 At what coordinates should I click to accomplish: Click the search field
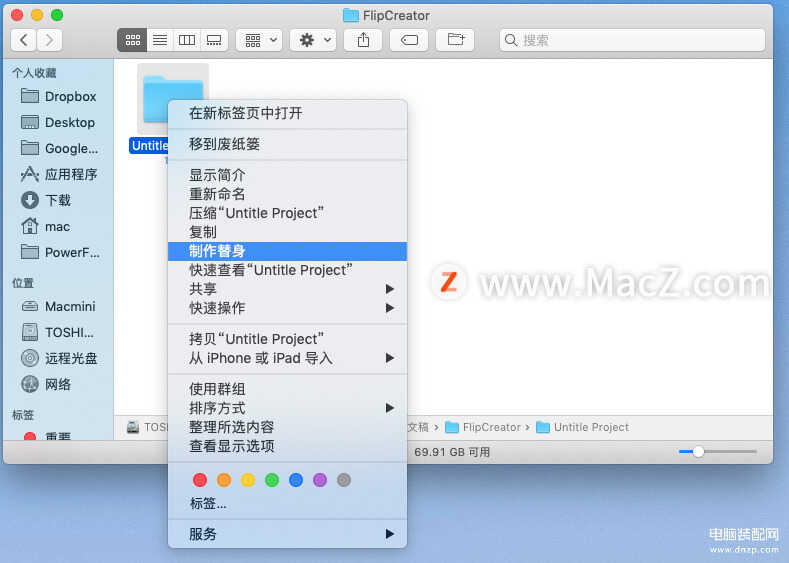(x=633, y=40)
